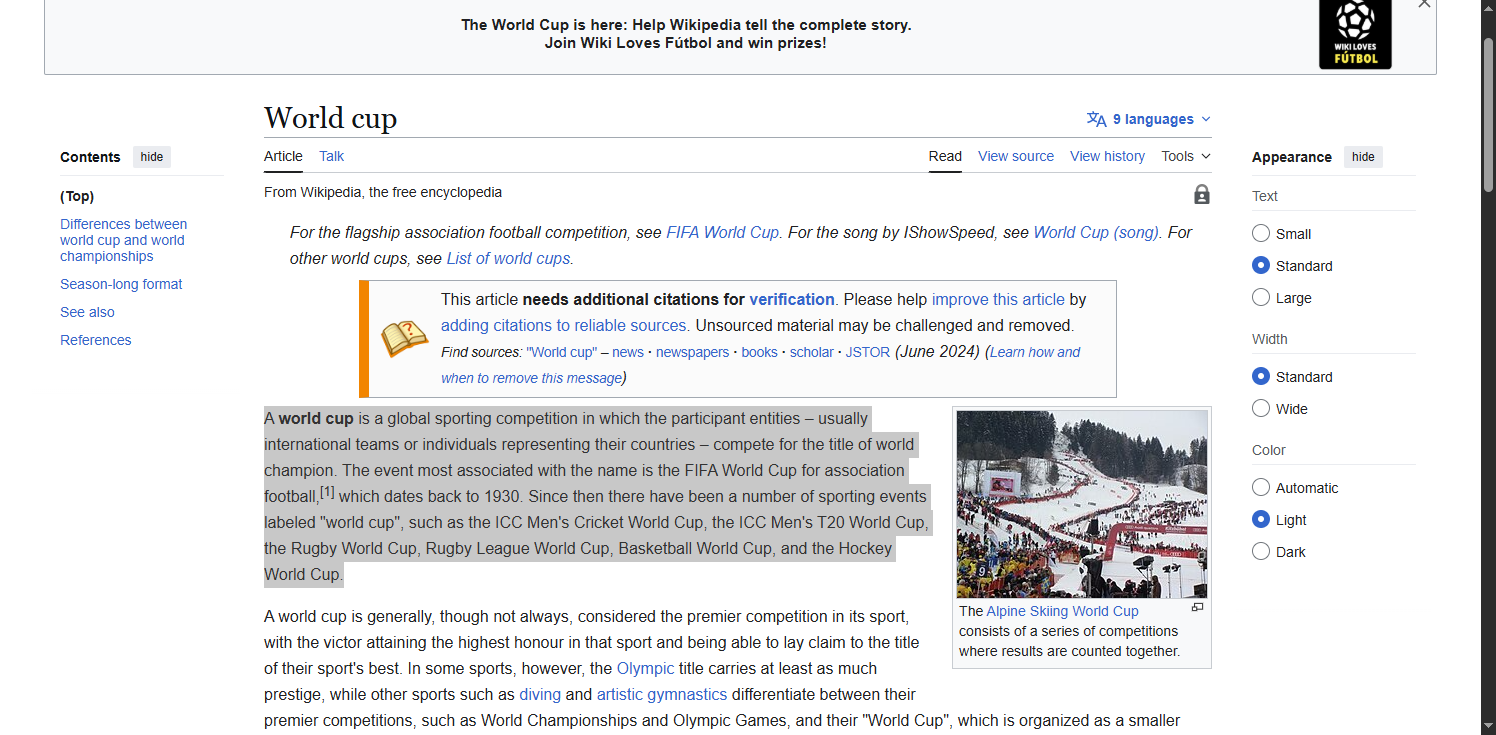Image resolution: width=1496 pixels, height=735 pixels.
Task: Open the verification link
Action: click(792, 299)
